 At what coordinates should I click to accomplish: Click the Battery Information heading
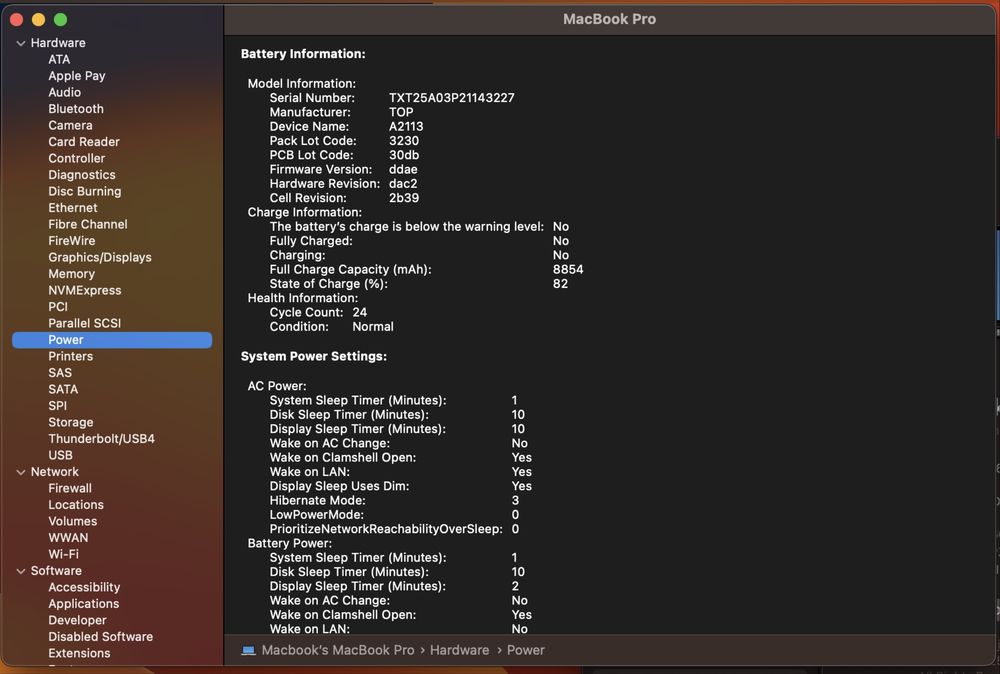click(x=303, y=54)
